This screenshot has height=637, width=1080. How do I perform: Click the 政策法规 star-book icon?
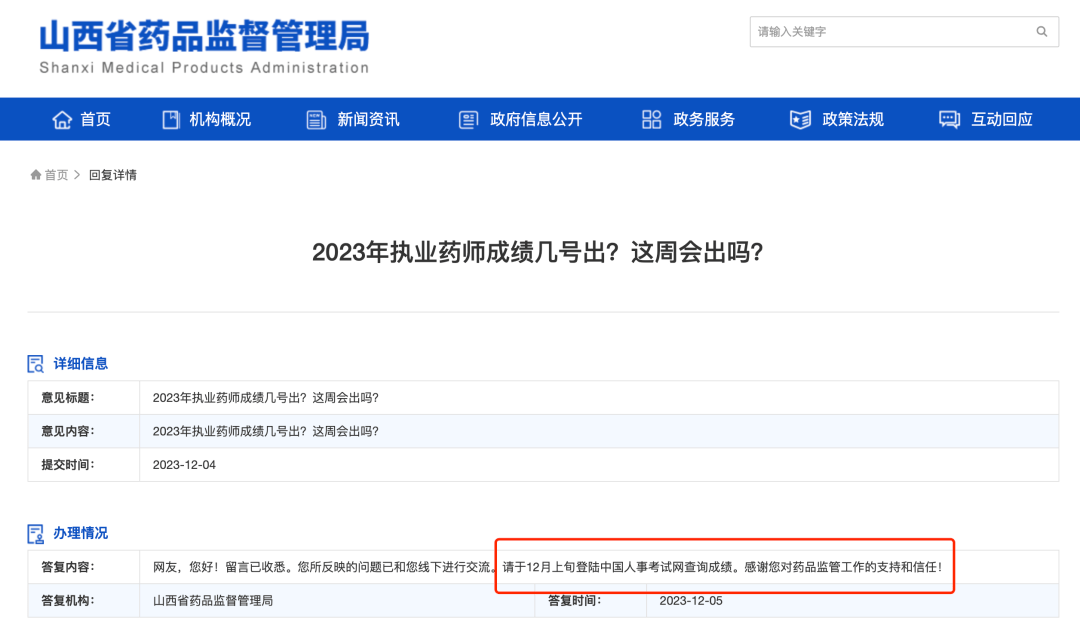(800, 120)
